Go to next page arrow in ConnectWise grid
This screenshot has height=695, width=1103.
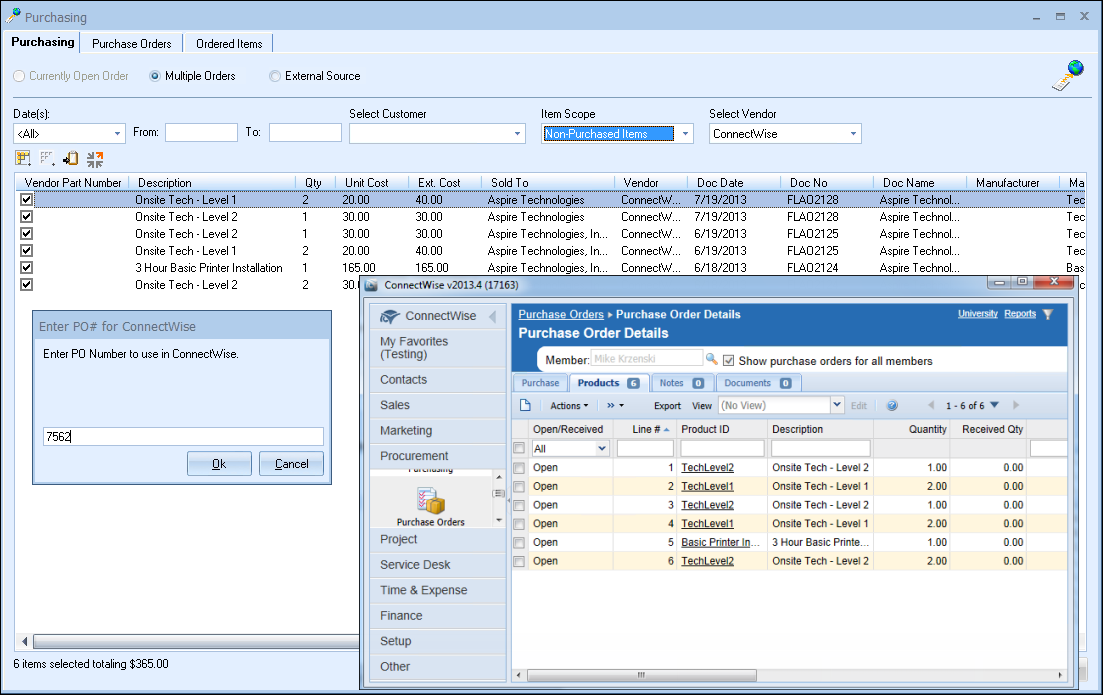coord(1016,405)
